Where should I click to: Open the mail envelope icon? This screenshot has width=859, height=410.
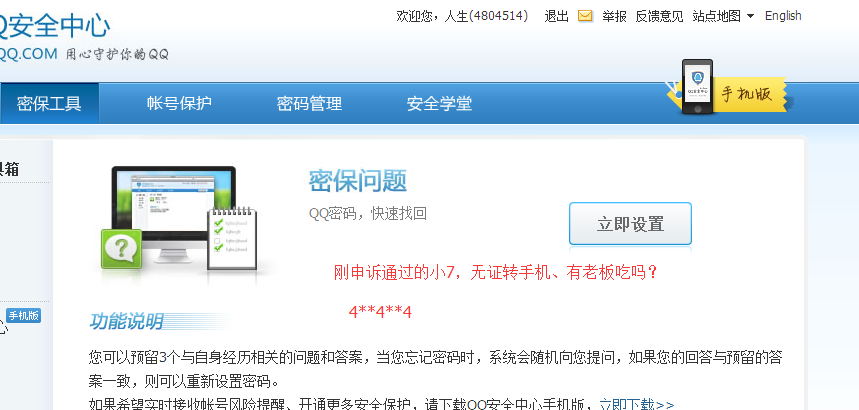coord(585,16)
